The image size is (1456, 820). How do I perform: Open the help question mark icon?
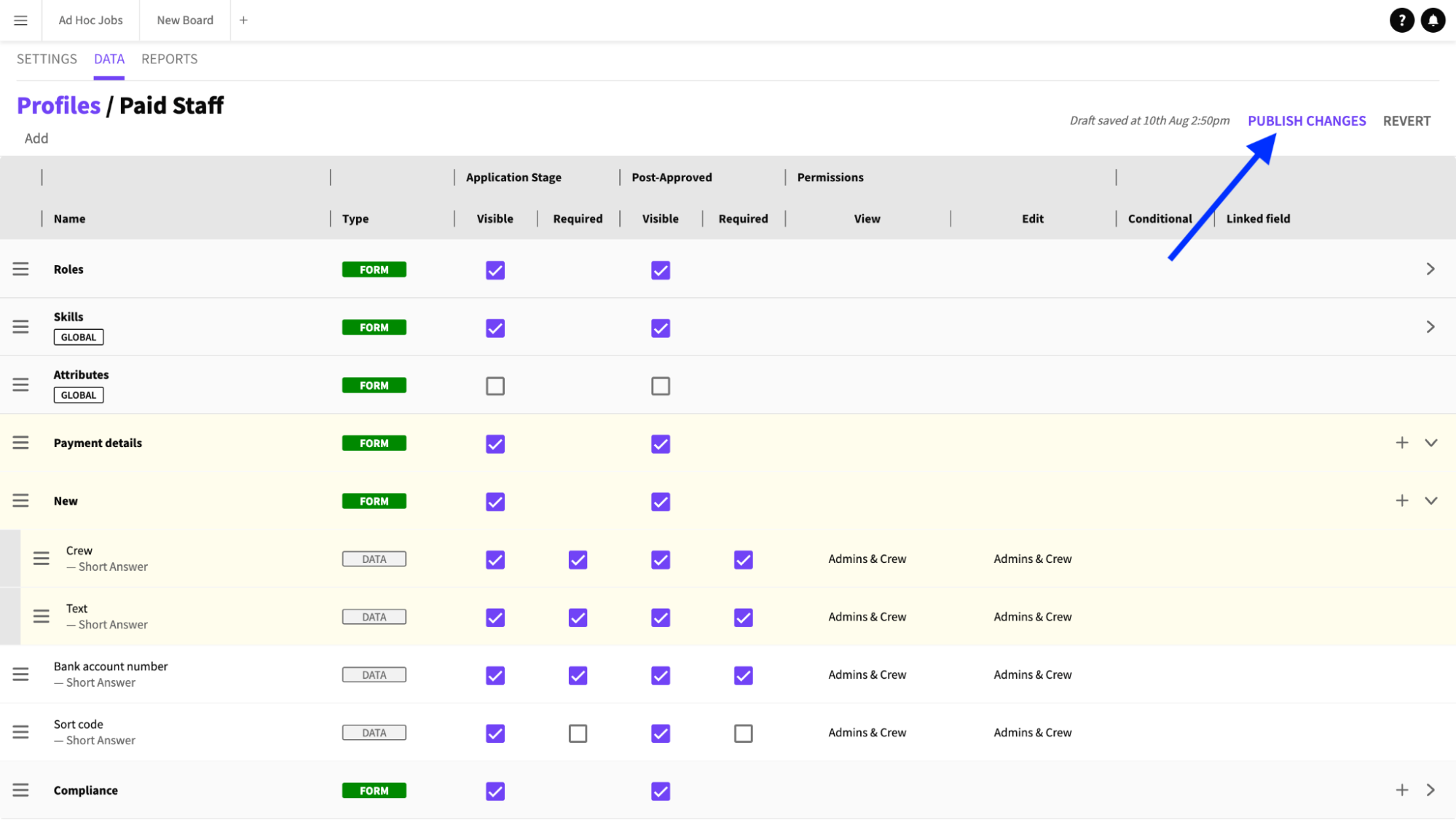tap(1401, 20)
